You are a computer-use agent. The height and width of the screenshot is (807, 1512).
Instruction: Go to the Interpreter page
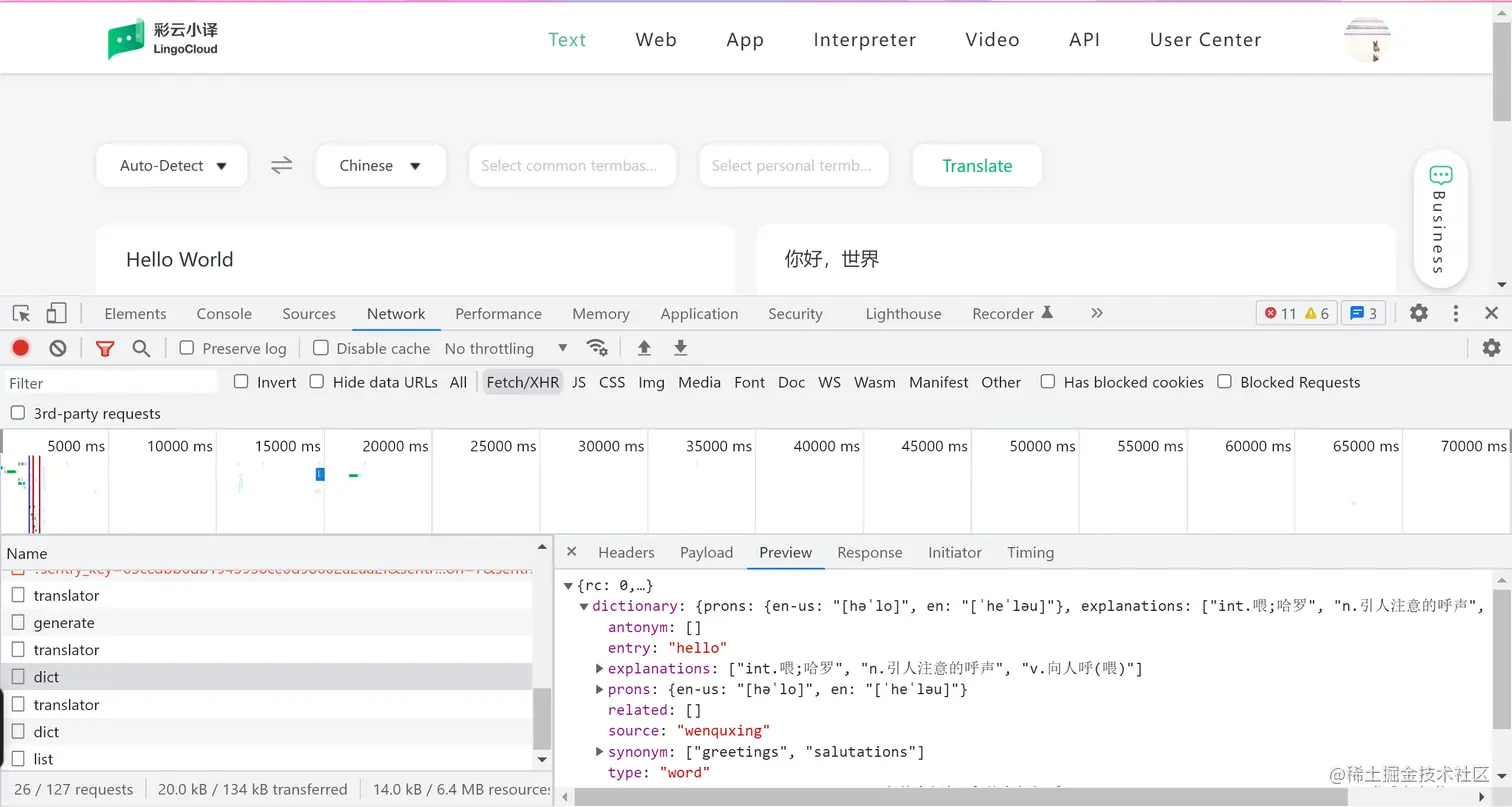[865, 40]
